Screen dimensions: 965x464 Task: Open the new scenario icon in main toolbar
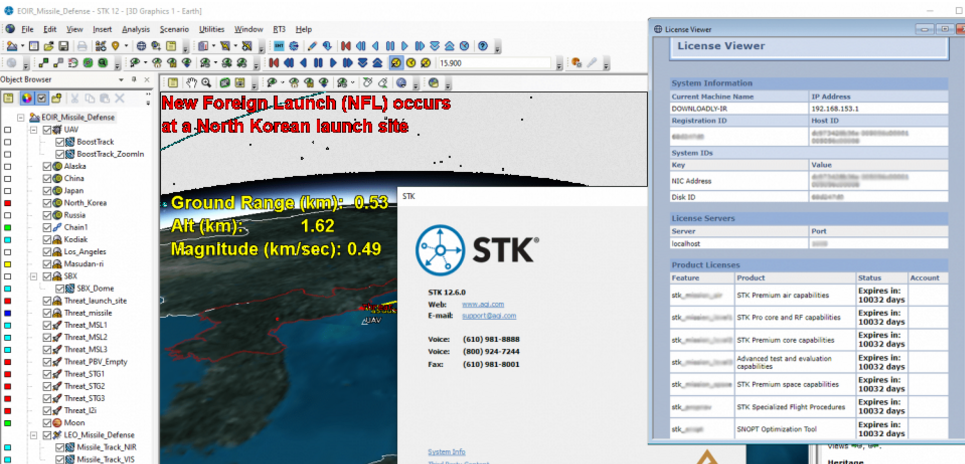(x=12, y=46)
